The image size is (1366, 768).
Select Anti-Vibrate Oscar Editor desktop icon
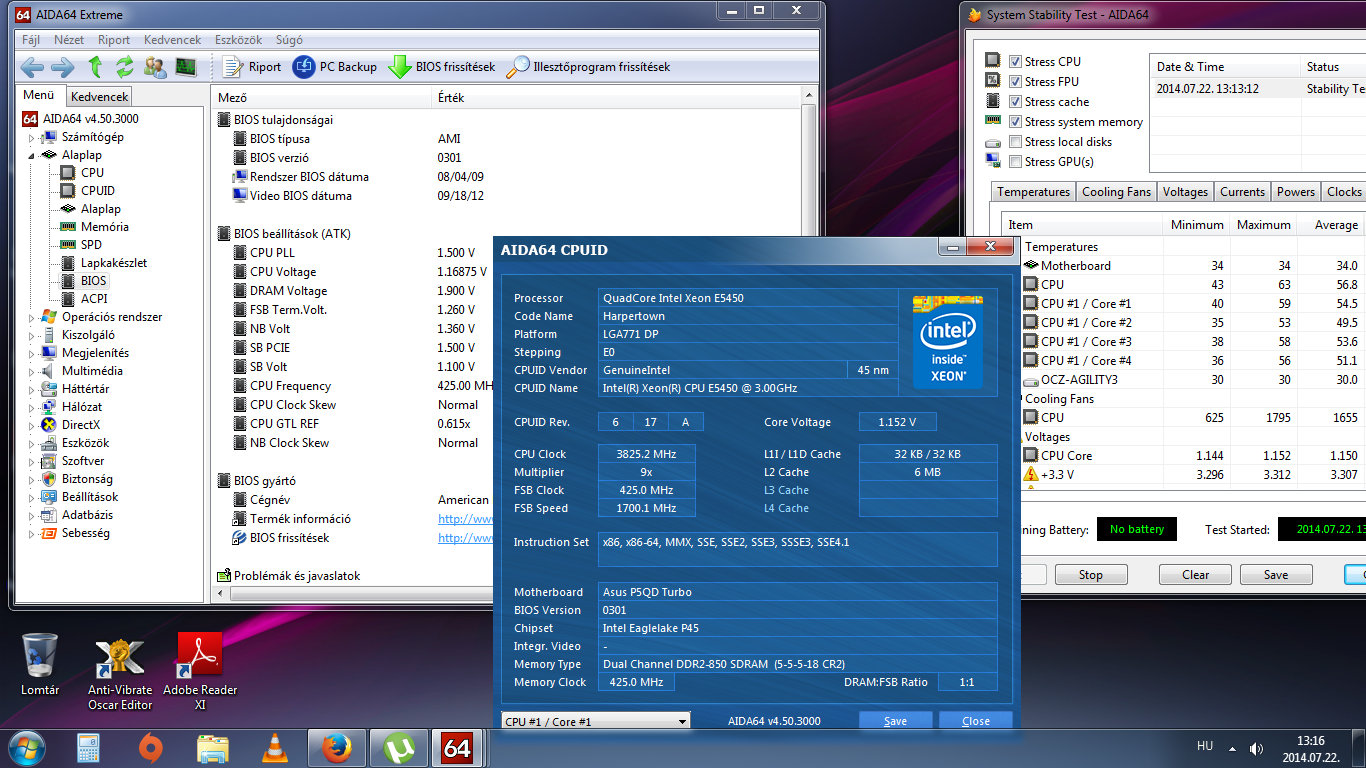pos(120,672)
